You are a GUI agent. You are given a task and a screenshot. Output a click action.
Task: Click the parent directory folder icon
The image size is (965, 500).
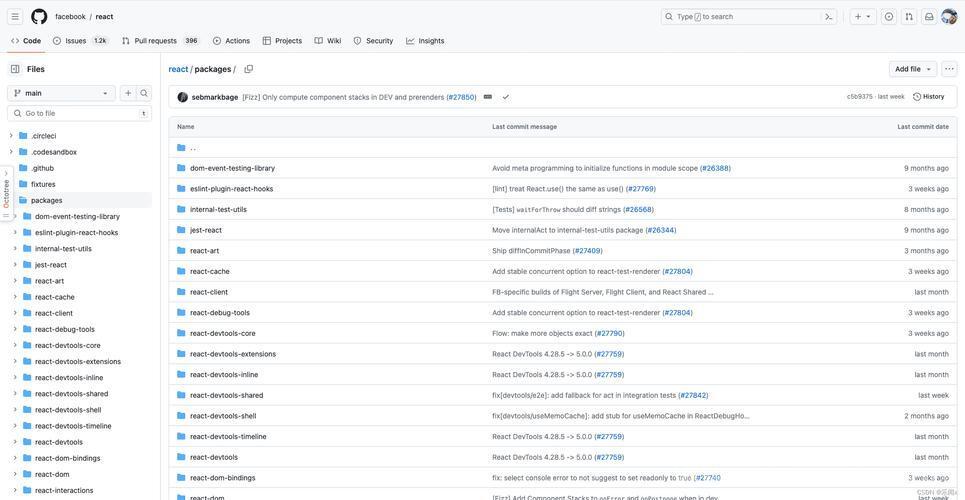coord(181,147)
